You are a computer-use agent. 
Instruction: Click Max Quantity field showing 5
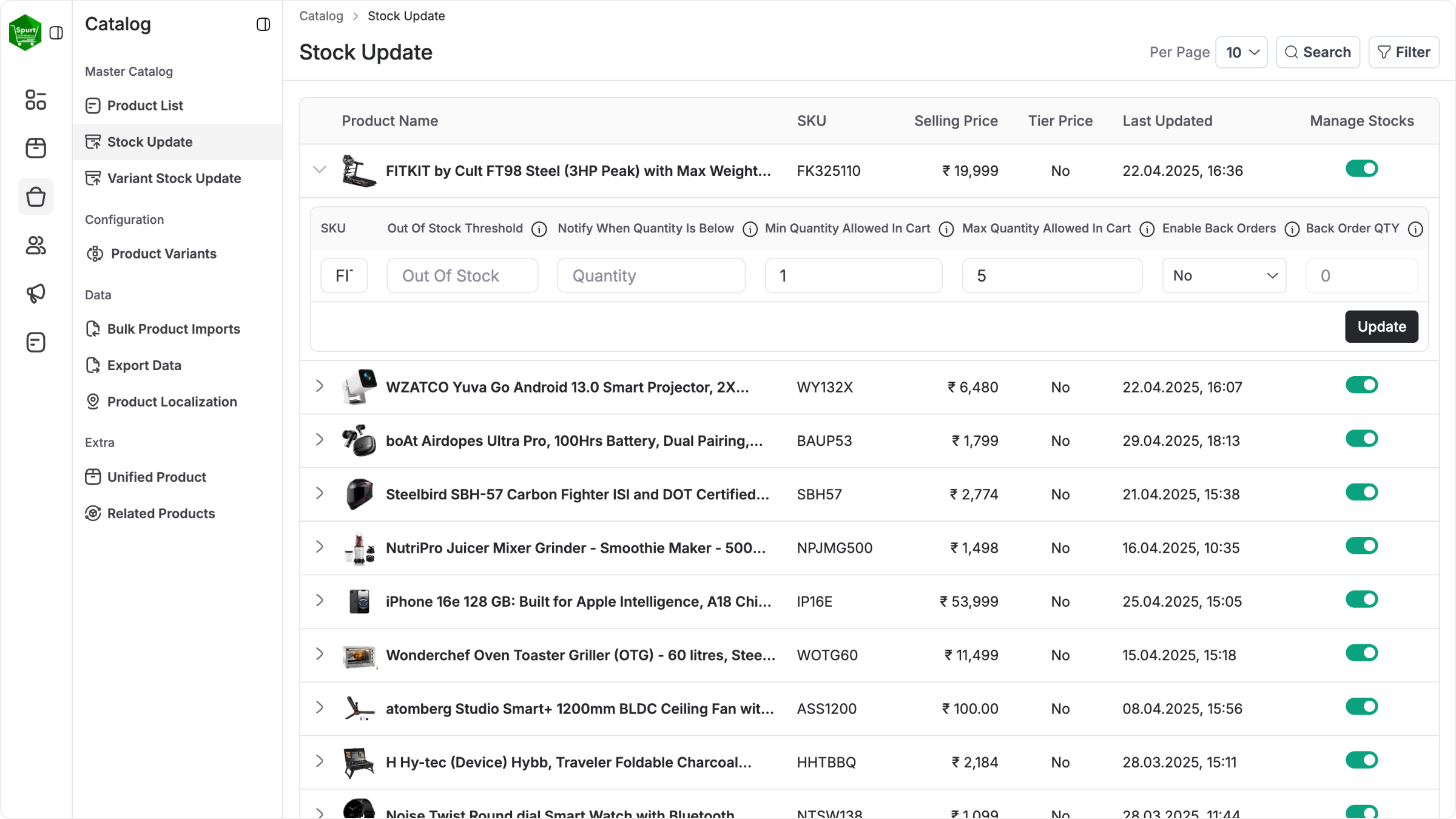pos(1052,276)
